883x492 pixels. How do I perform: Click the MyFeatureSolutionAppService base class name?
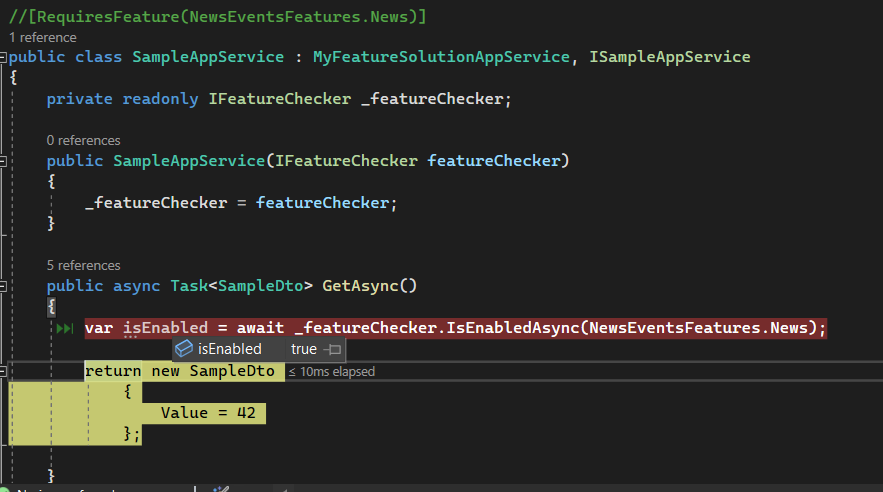442,57
